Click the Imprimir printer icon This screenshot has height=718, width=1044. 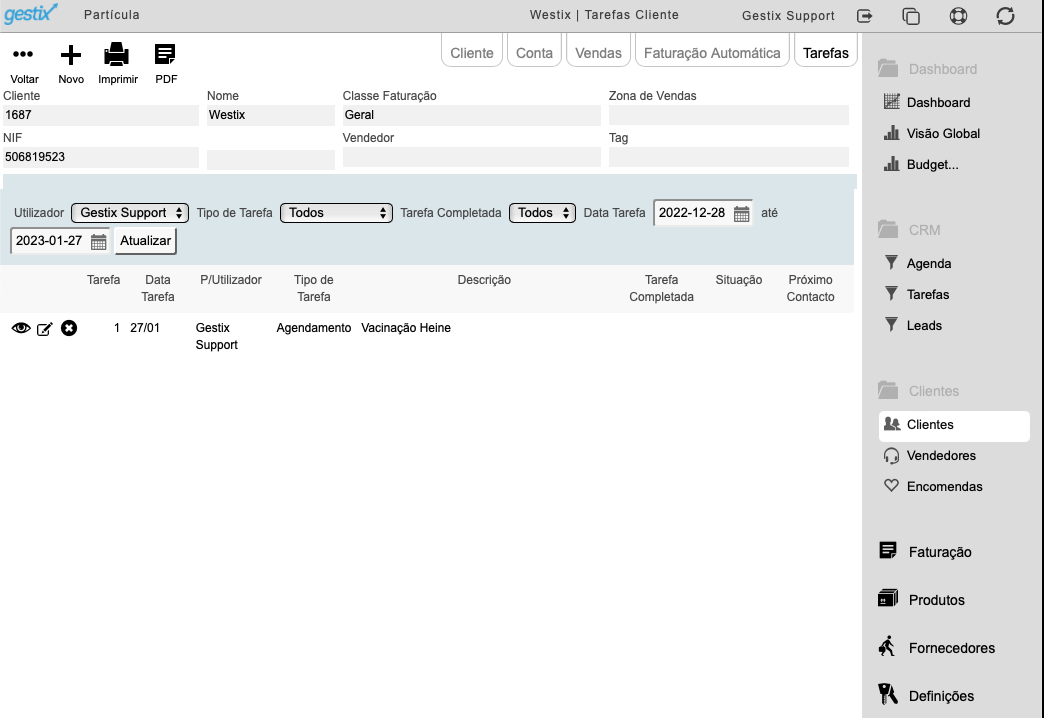coord(117,55)
